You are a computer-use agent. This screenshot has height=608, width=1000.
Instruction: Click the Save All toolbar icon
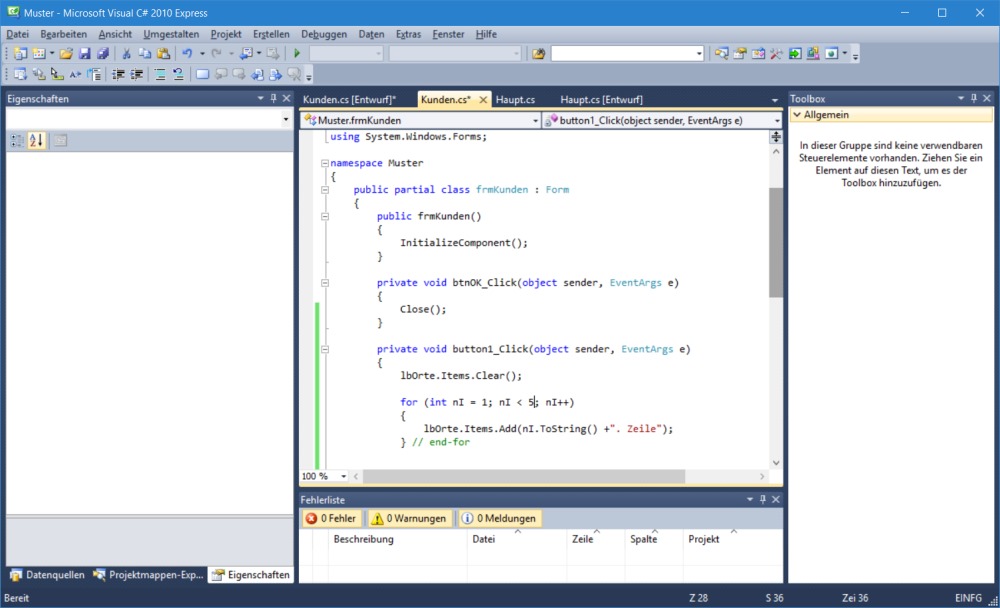click(105, 53)
